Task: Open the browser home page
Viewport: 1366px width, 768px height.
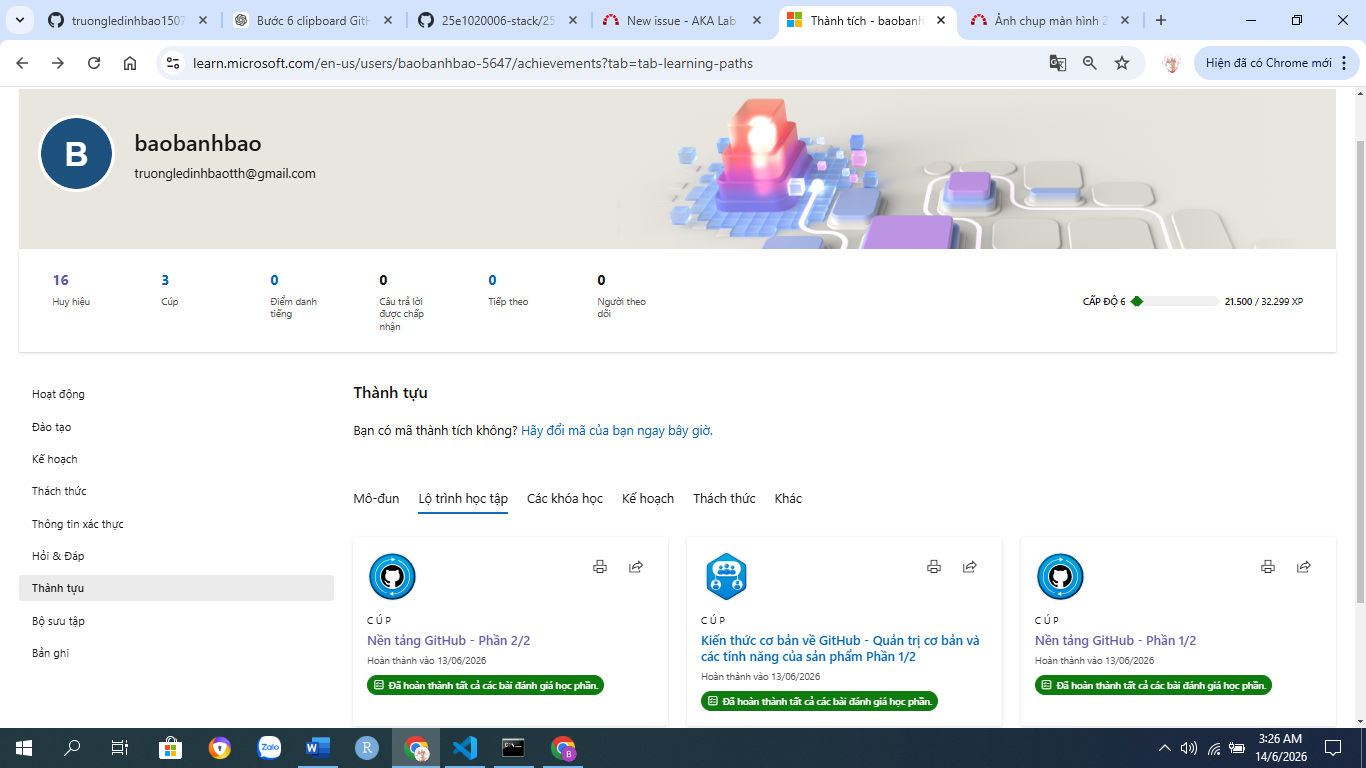Action: pyautogui.click(x=130, y=63)
